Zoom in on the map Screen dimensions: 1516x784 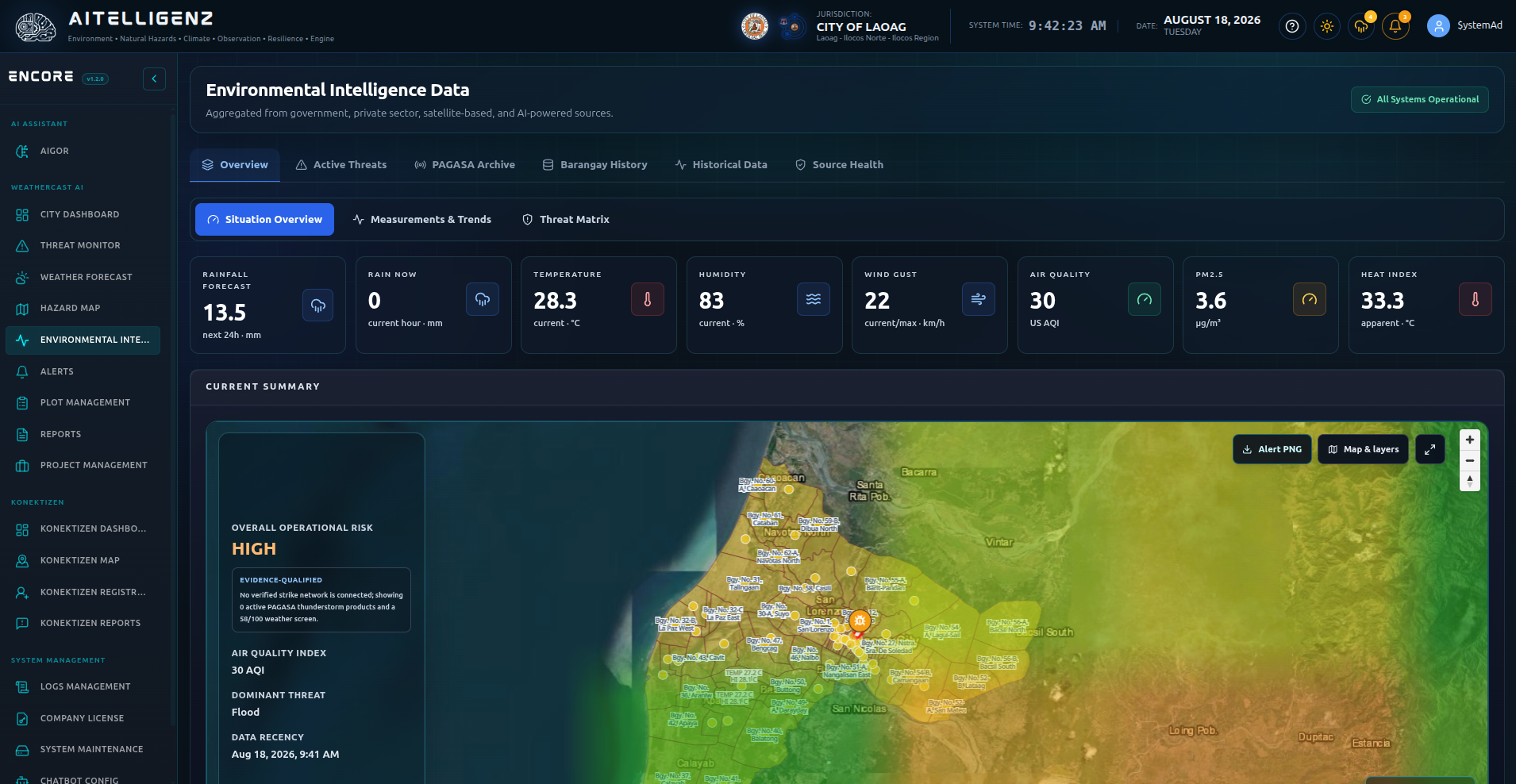tap(1470, 440)
